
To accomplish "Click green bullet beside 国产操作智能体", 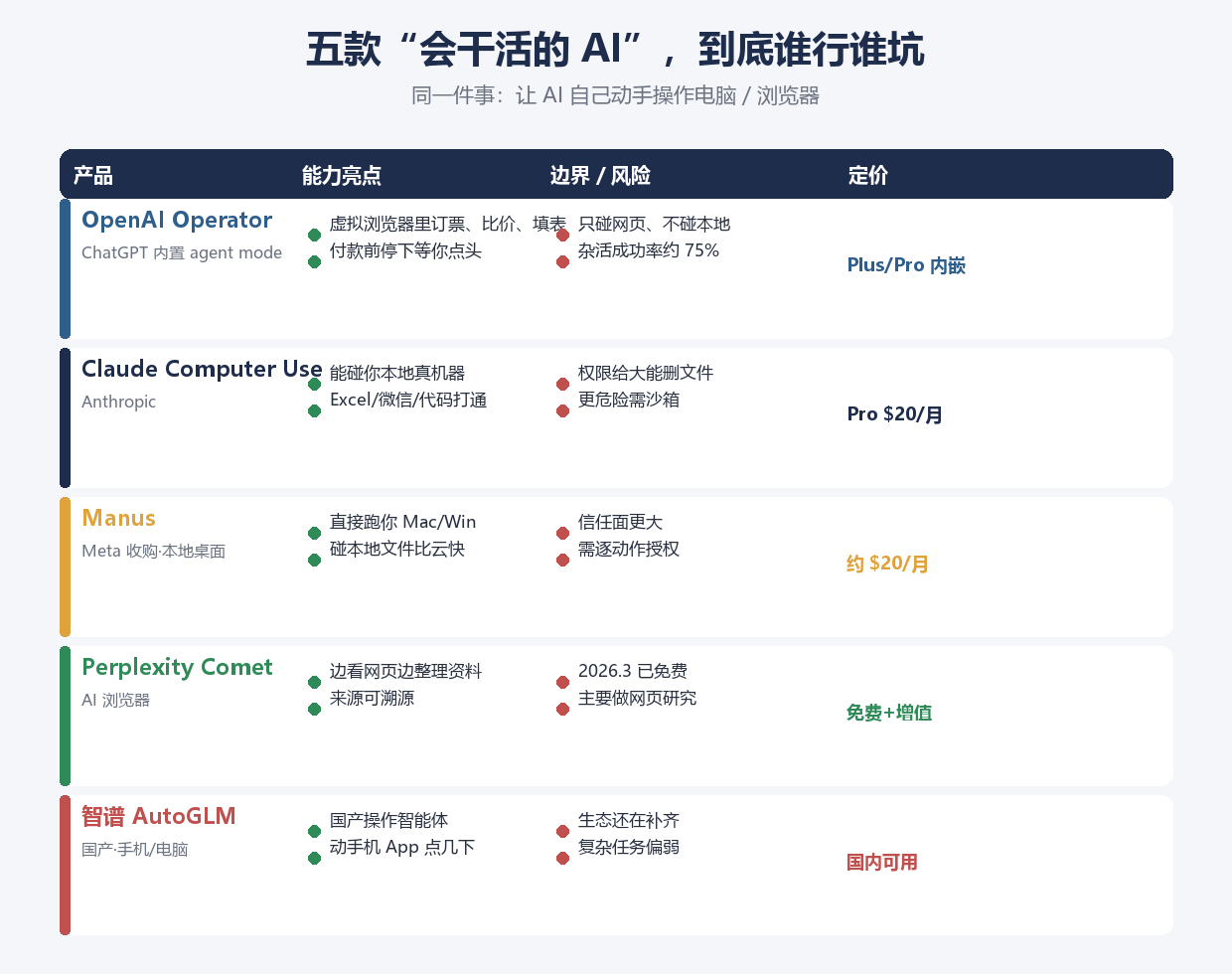I will tap(314, 831).
